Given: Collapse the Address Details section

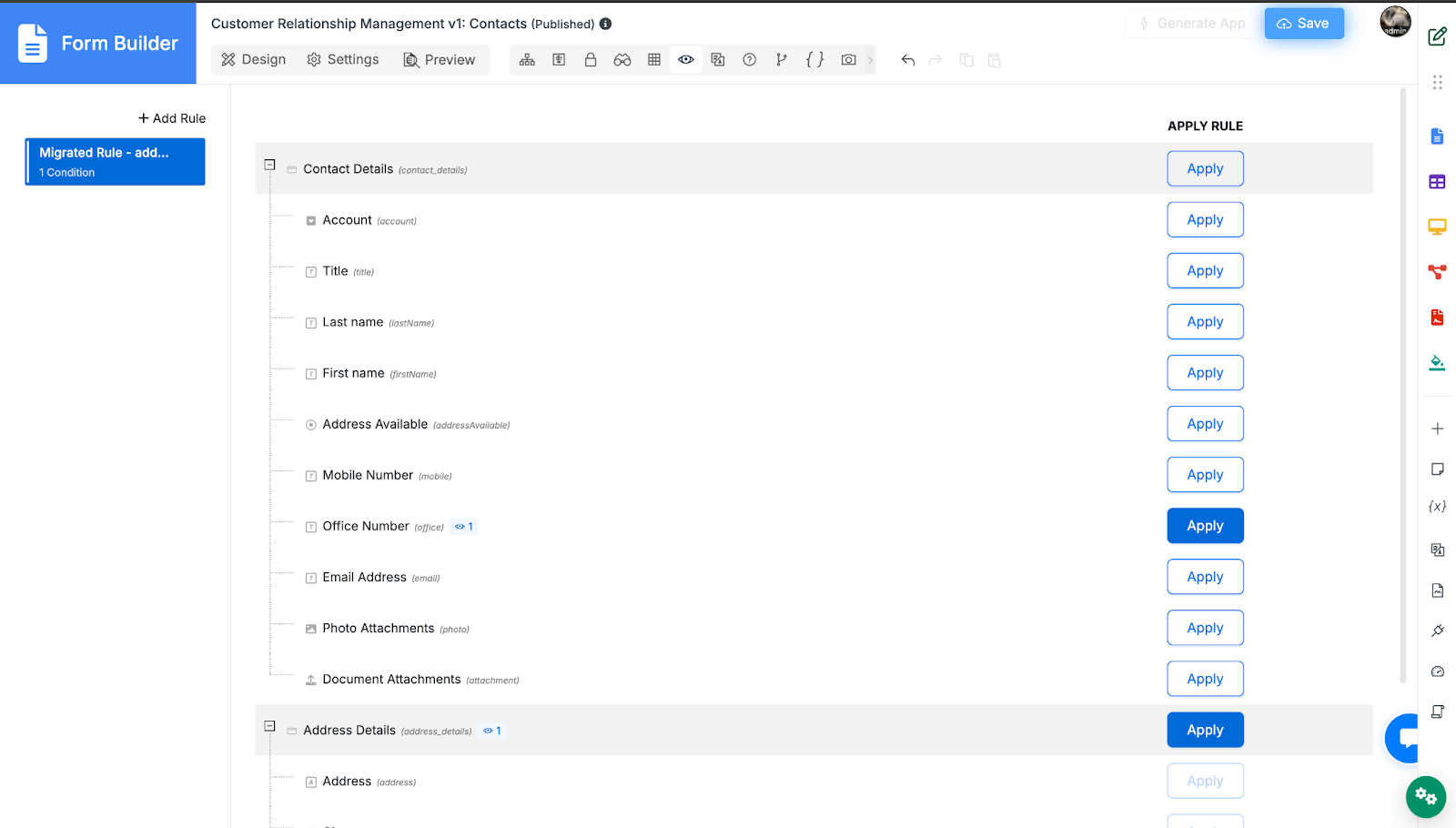Looking at the screenshot, I should coord(269,726).
